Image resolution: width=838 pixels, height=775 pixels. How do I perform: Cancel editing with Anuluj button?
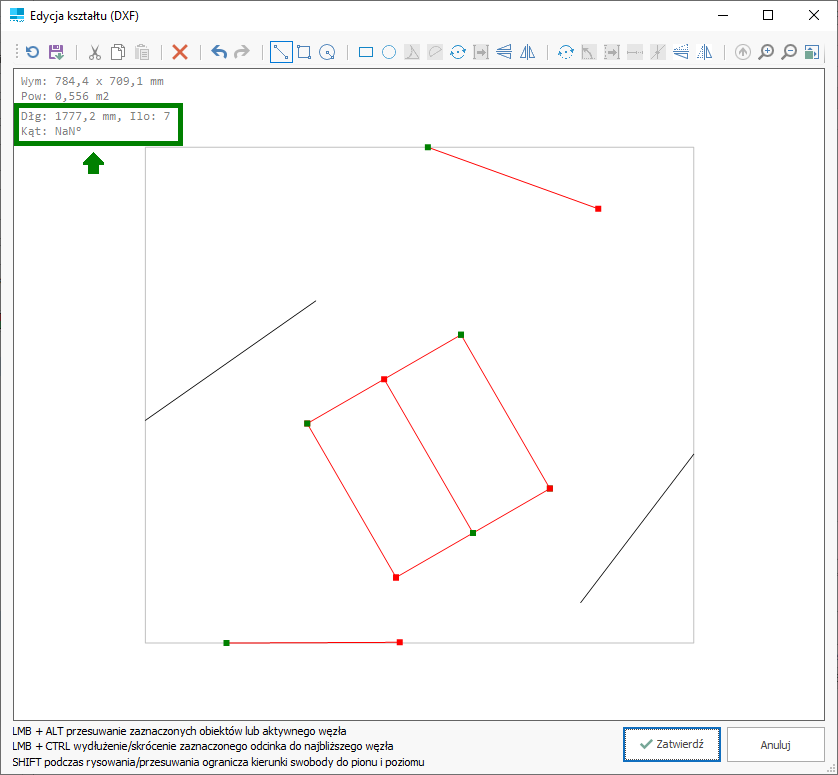(775, 745)
